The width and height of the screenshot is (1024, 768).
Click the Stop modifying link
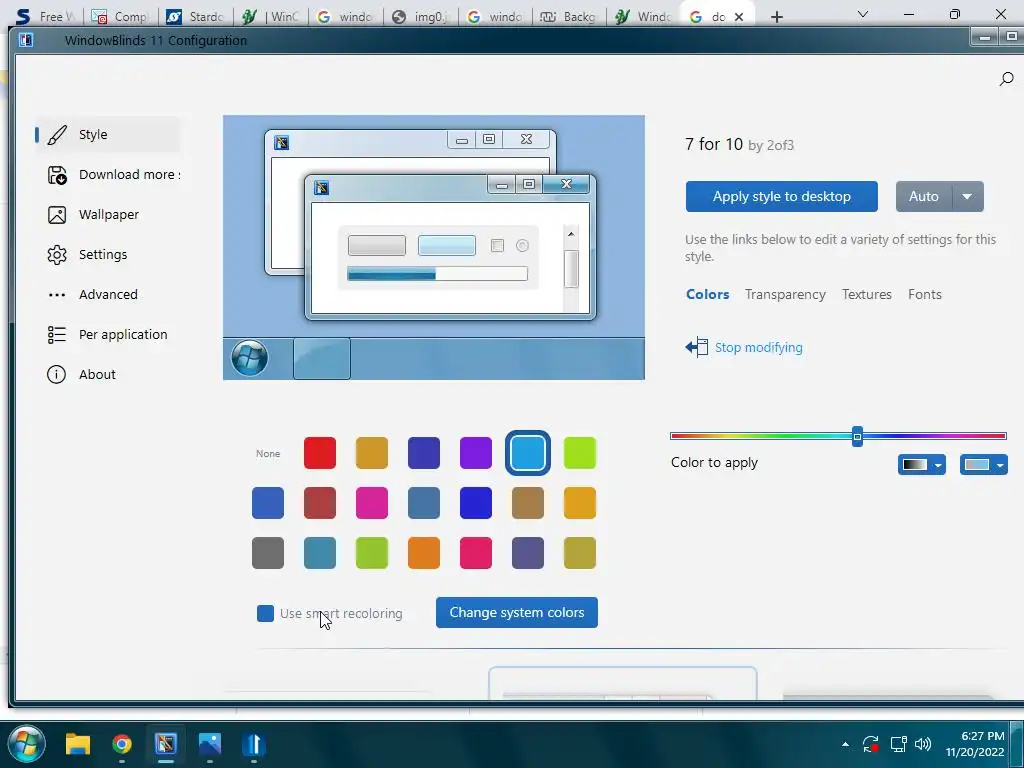click(x=758, y=347)
